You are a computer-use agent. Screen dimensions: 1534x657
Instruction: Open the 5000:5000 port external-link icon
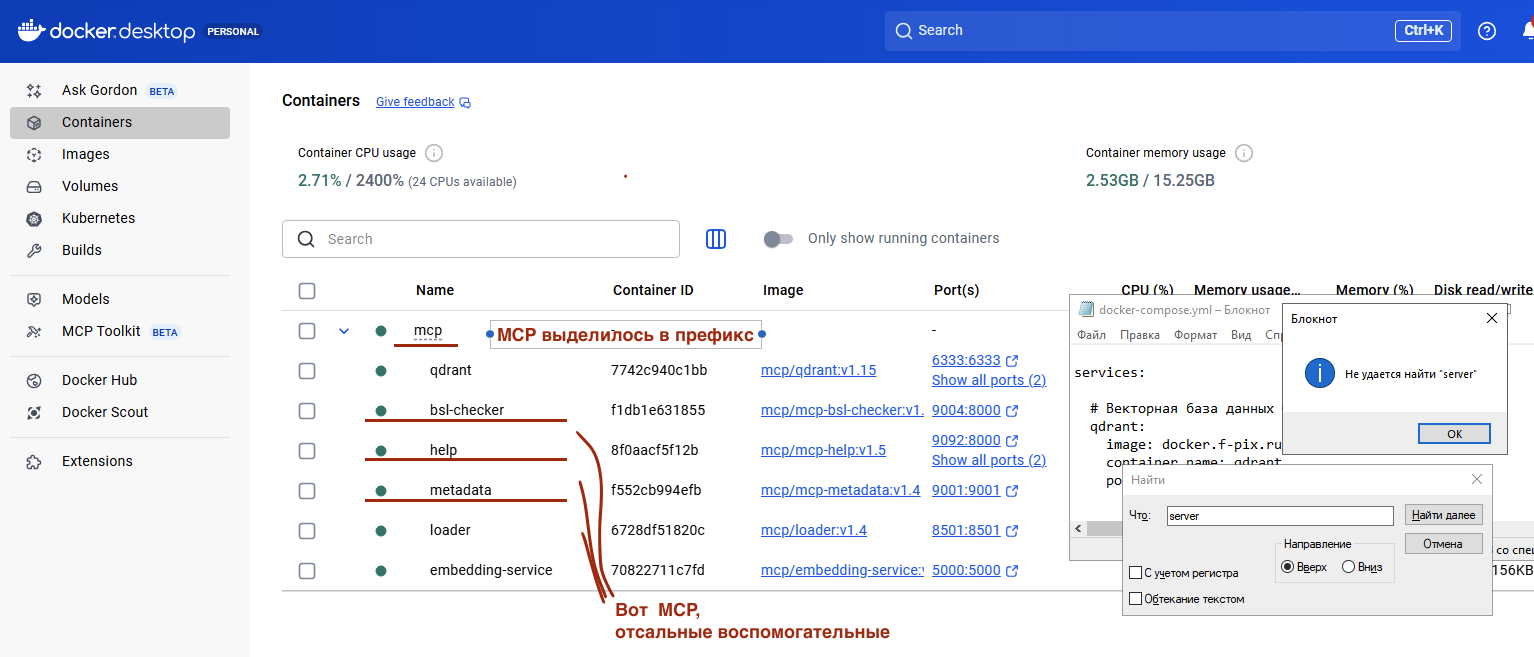[x=1012, y=570]
